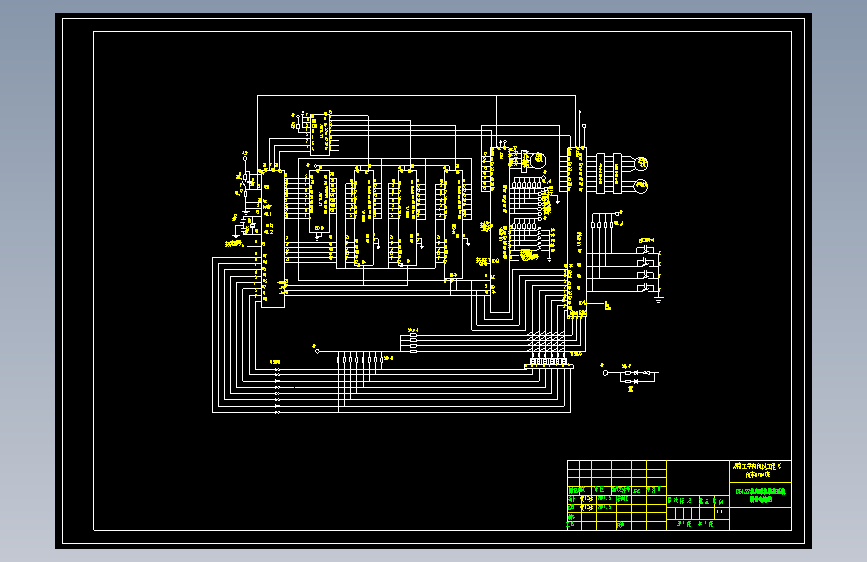
Task: Select the ground symbol beside the switch group
Action: 659,300
